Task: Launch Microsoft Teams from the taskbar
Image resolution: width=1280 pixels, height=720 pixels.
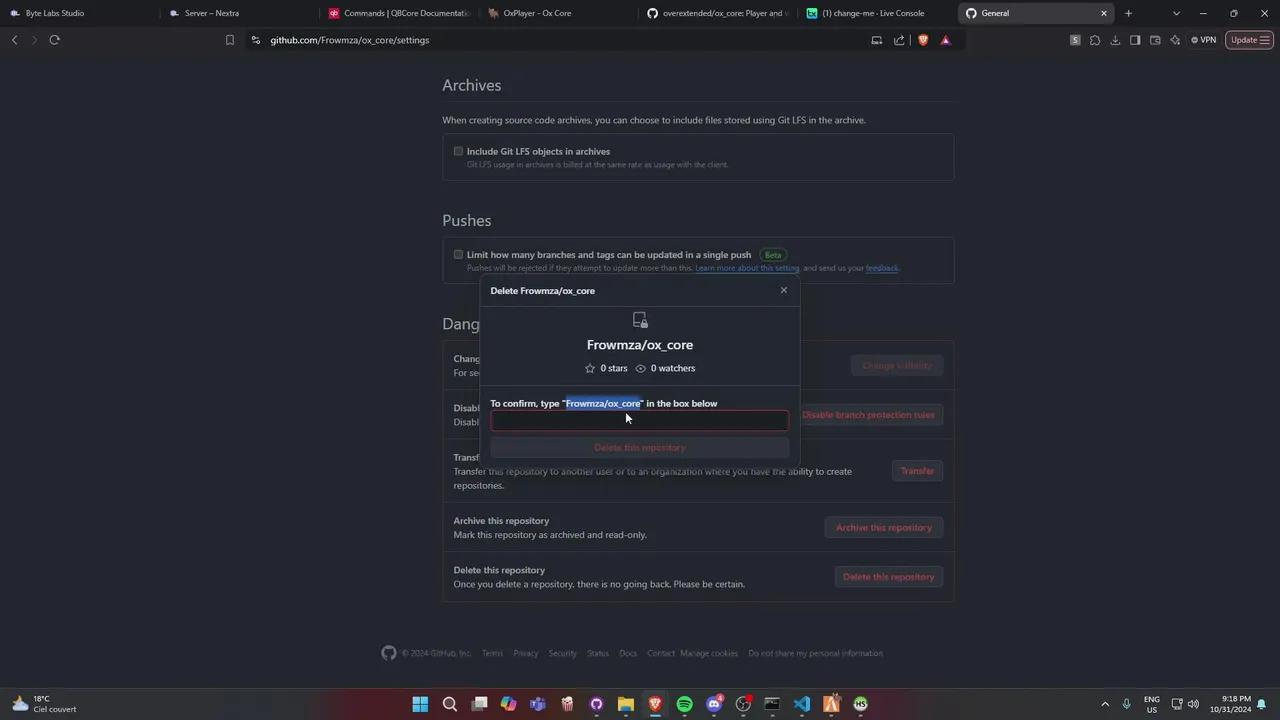Action: [538, 704]
